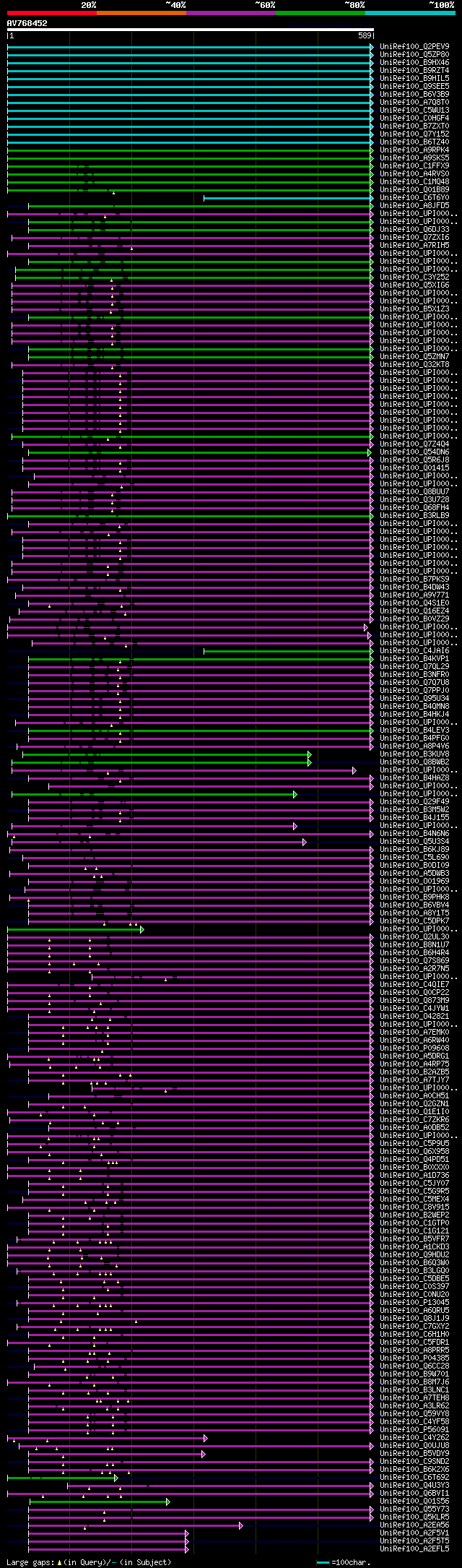This screenshot has width=462, height=1568.
Task: Click query end position 589
Action: pyautogui.click(x=365, y=35)
